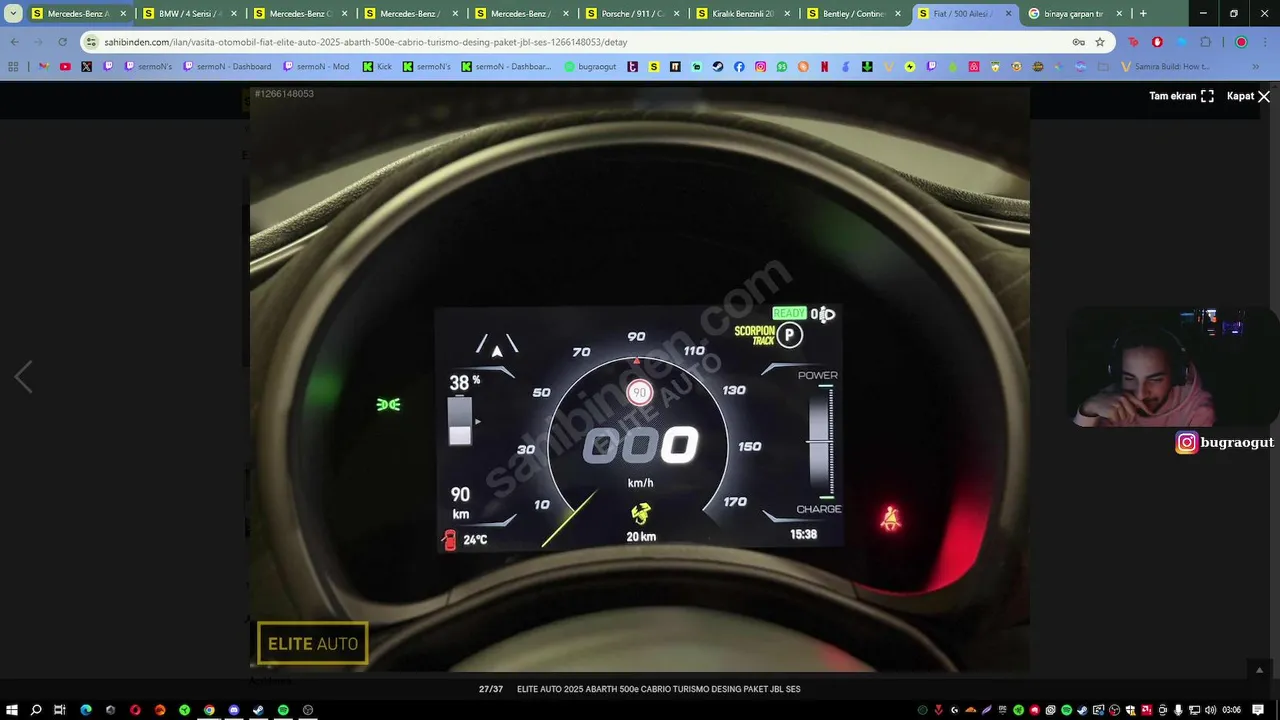Switch to the Bentley / Continental tab

pos(853,14)
